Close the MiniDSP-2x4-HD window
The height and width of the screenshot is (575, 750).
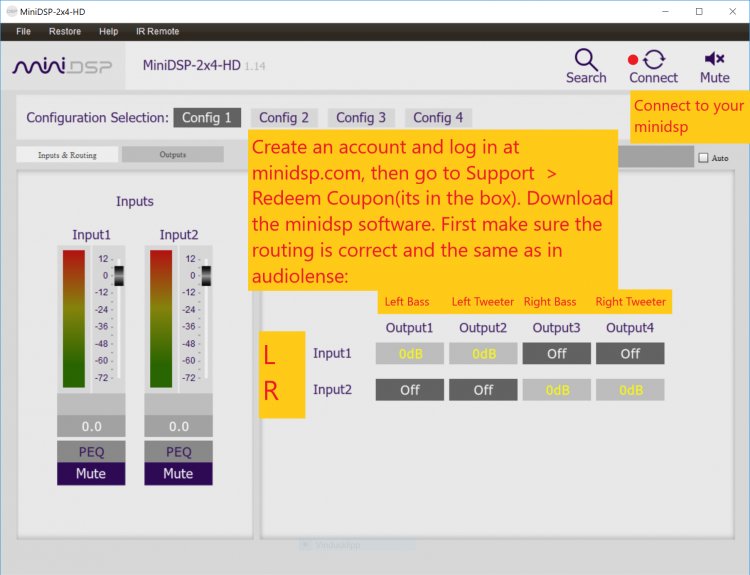(732, 11)
